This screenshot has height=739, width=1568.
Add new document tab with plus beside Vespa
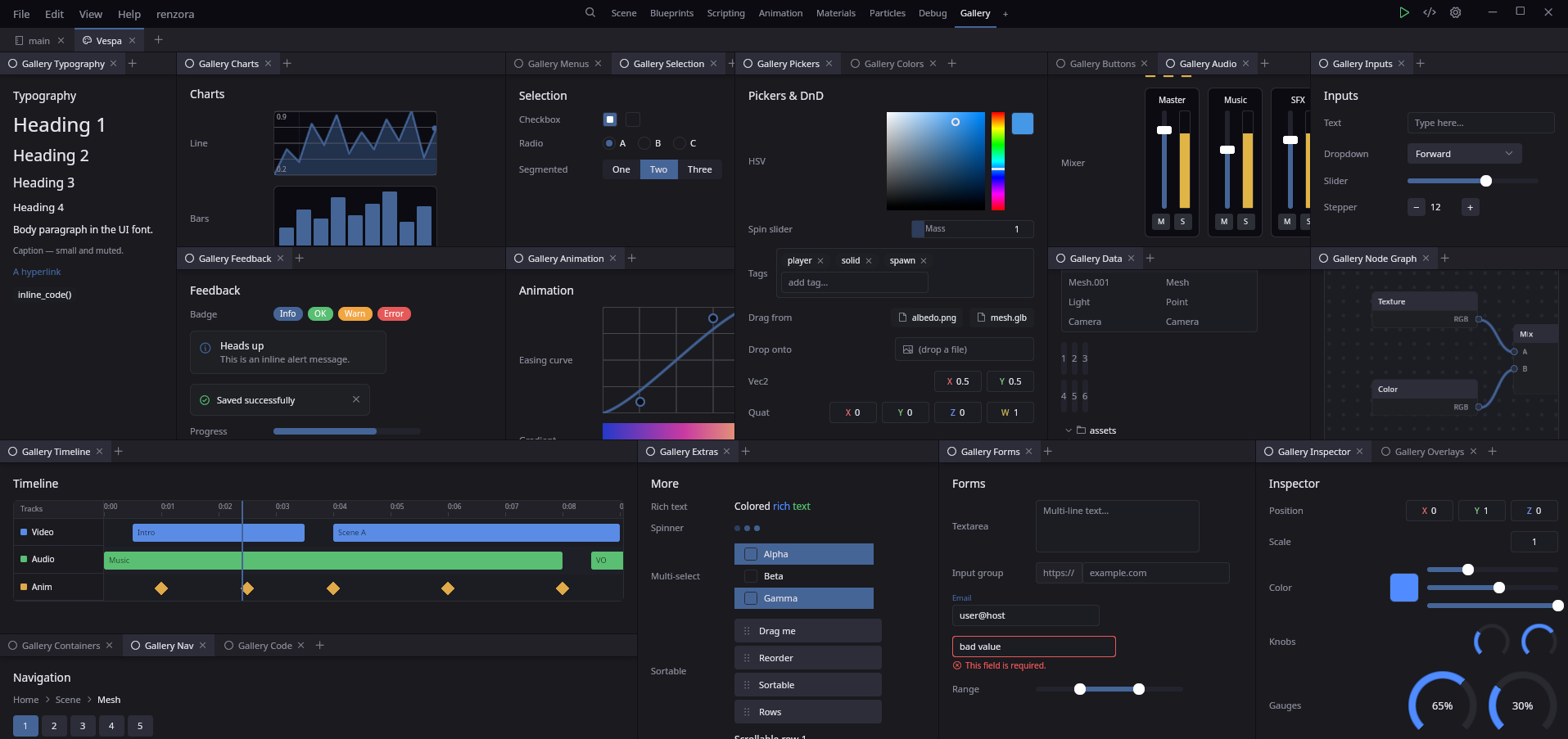pyautogui.click(x=159, y=40)
